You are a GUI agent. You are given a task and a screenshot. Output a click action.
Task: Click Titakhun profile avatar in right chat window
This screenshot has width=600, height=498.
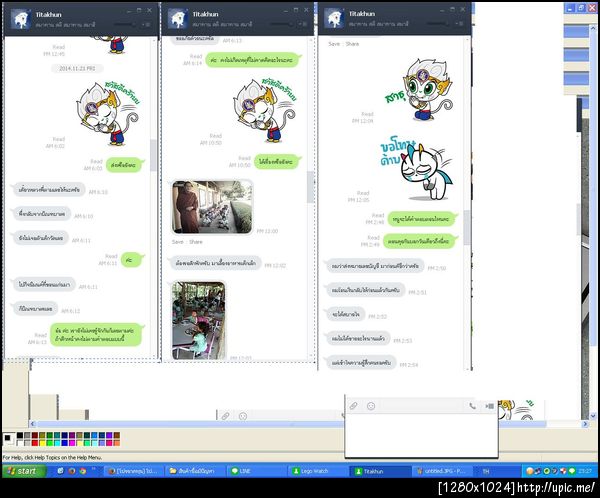pos(334,18)
